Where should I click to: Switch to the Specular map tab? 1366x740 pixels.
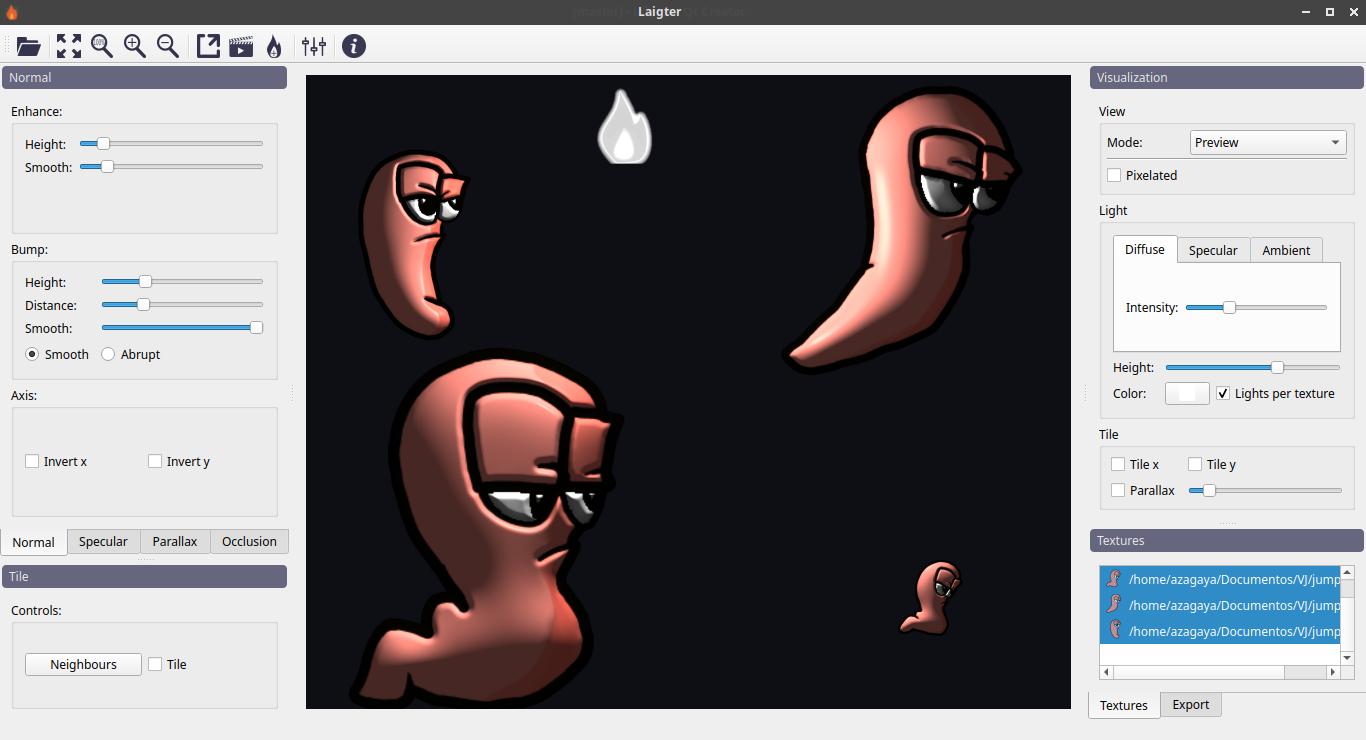(x=103, y=541)
